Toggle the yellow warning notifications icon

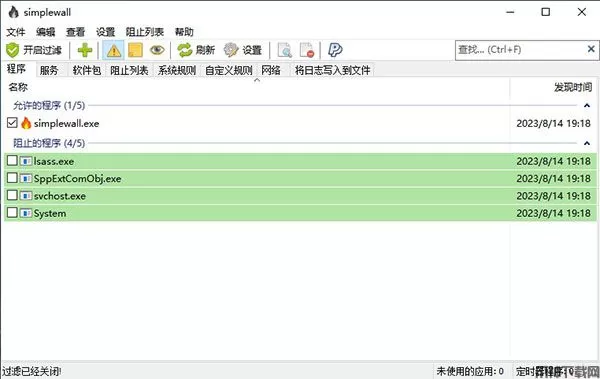pyautogui.click(x=114, y=51)
